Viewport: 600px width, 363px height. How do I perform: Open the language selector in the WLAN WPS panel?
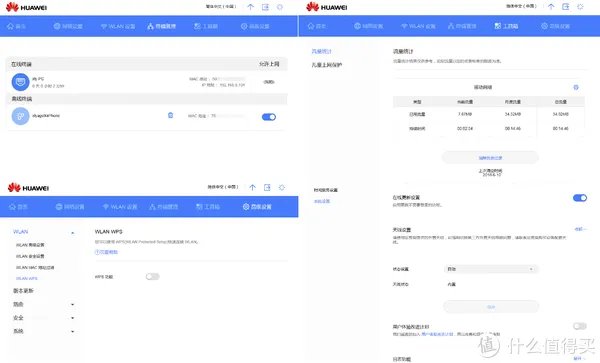223,187
